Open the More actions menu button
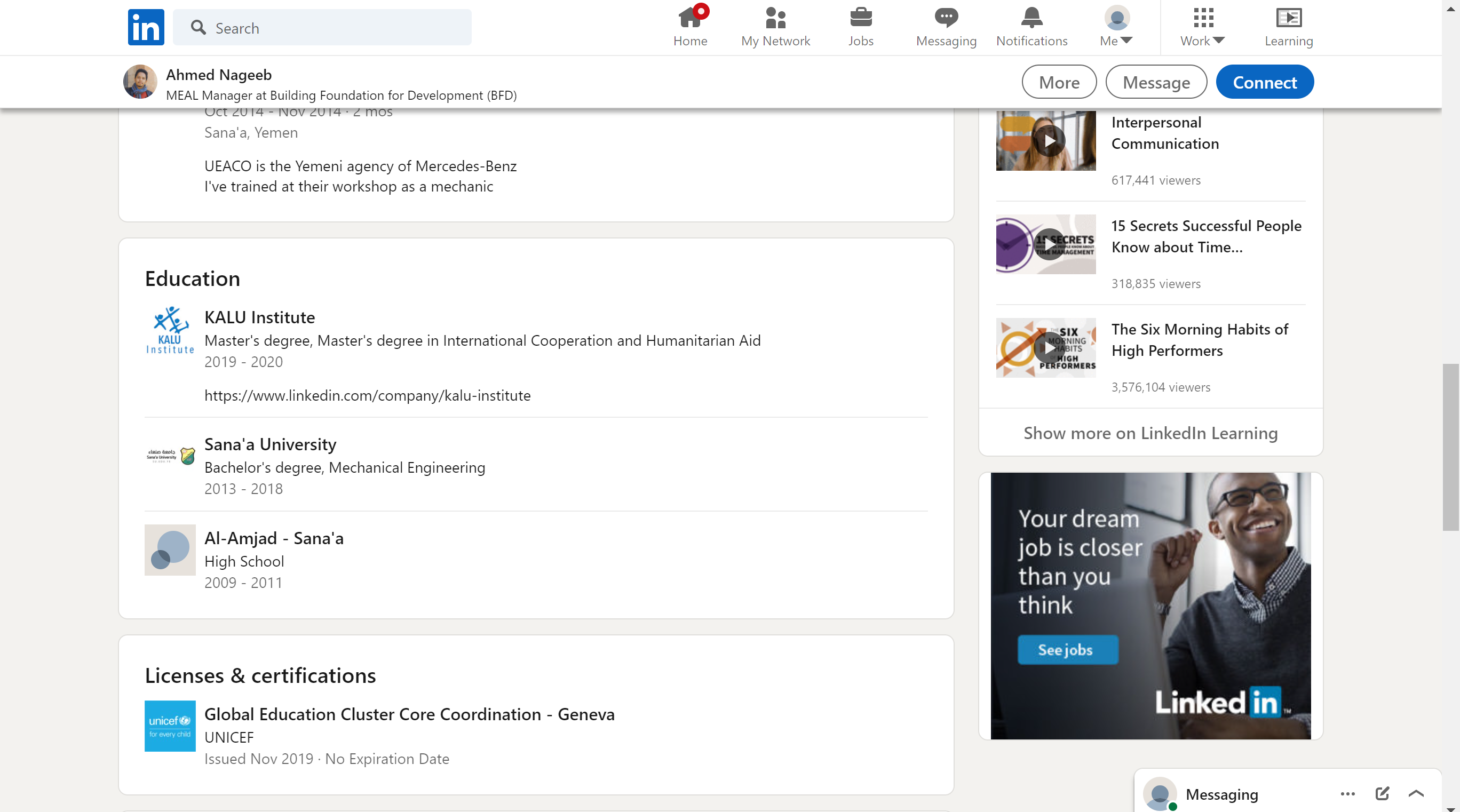1460x812 pixels. 1058,82
